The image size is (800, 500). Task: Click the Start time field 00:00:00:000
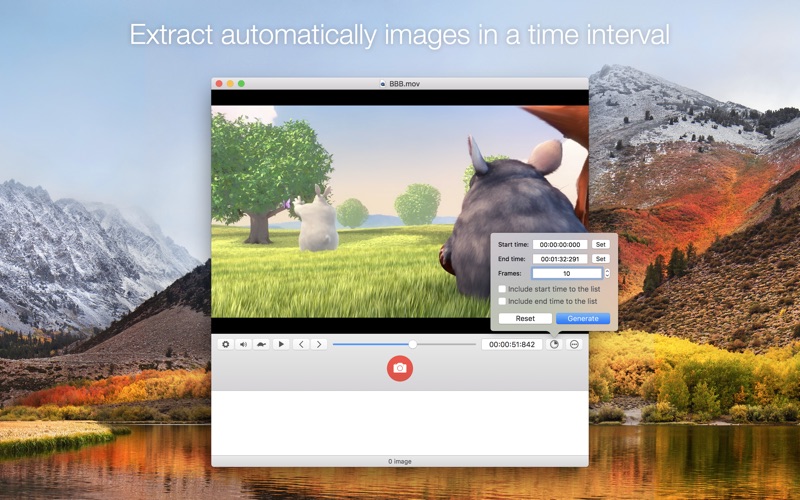coord(560,244)
